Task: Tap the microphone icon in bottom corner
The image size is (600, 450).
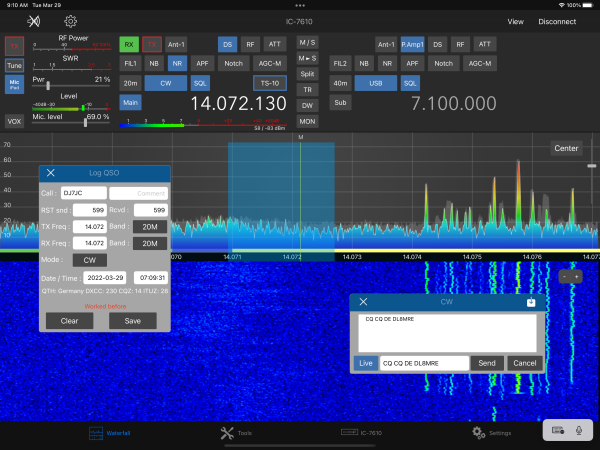Action: 578,429
